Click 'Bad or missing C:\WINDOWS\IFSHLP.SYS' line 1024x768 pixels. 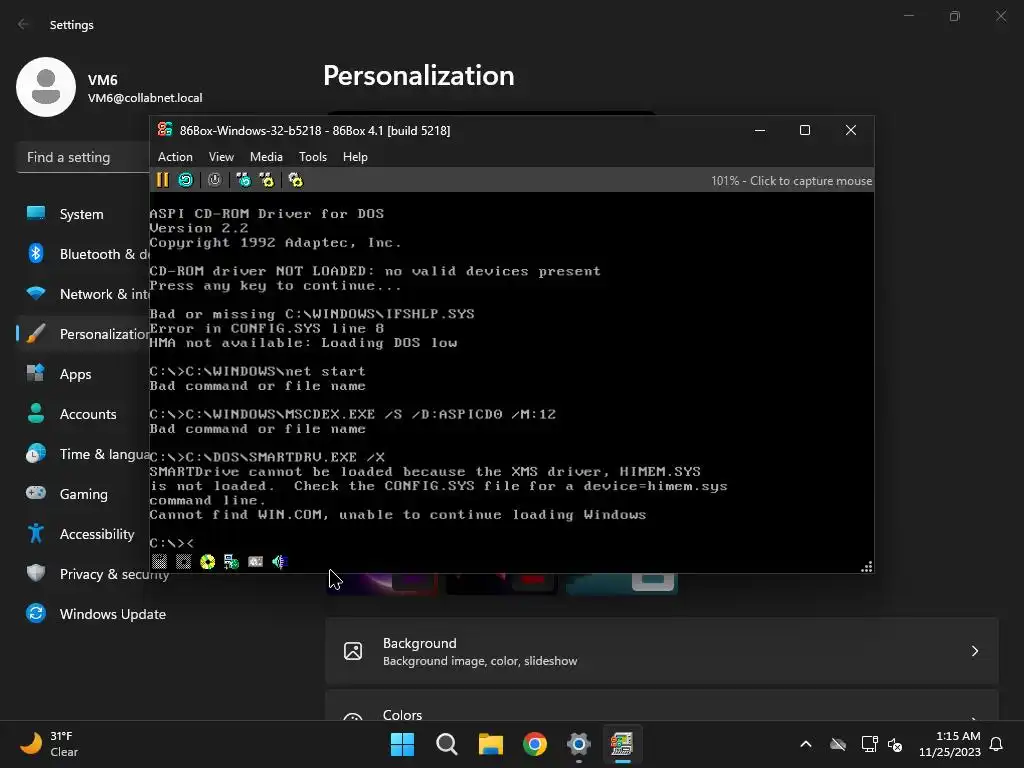pyautogui.click(x=312, y=313)
